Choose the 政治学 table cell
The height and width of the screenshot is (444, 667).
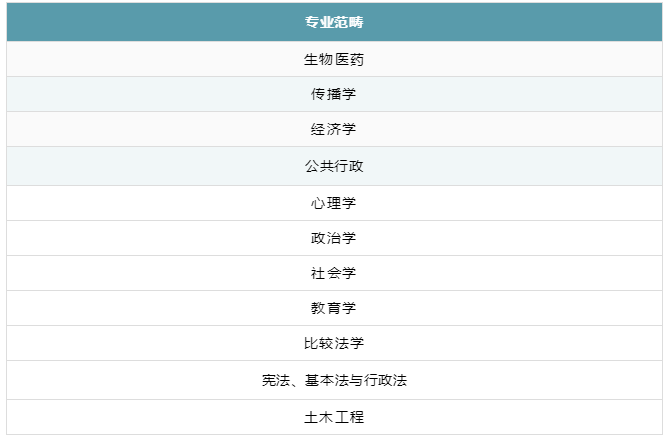pos(333,238)
